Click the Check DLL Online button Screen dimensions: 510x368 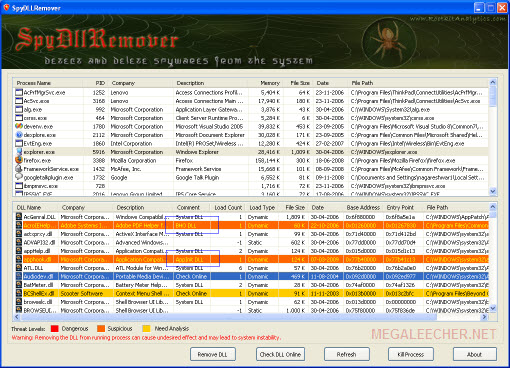pyautogui.click(x=280, y=354)
